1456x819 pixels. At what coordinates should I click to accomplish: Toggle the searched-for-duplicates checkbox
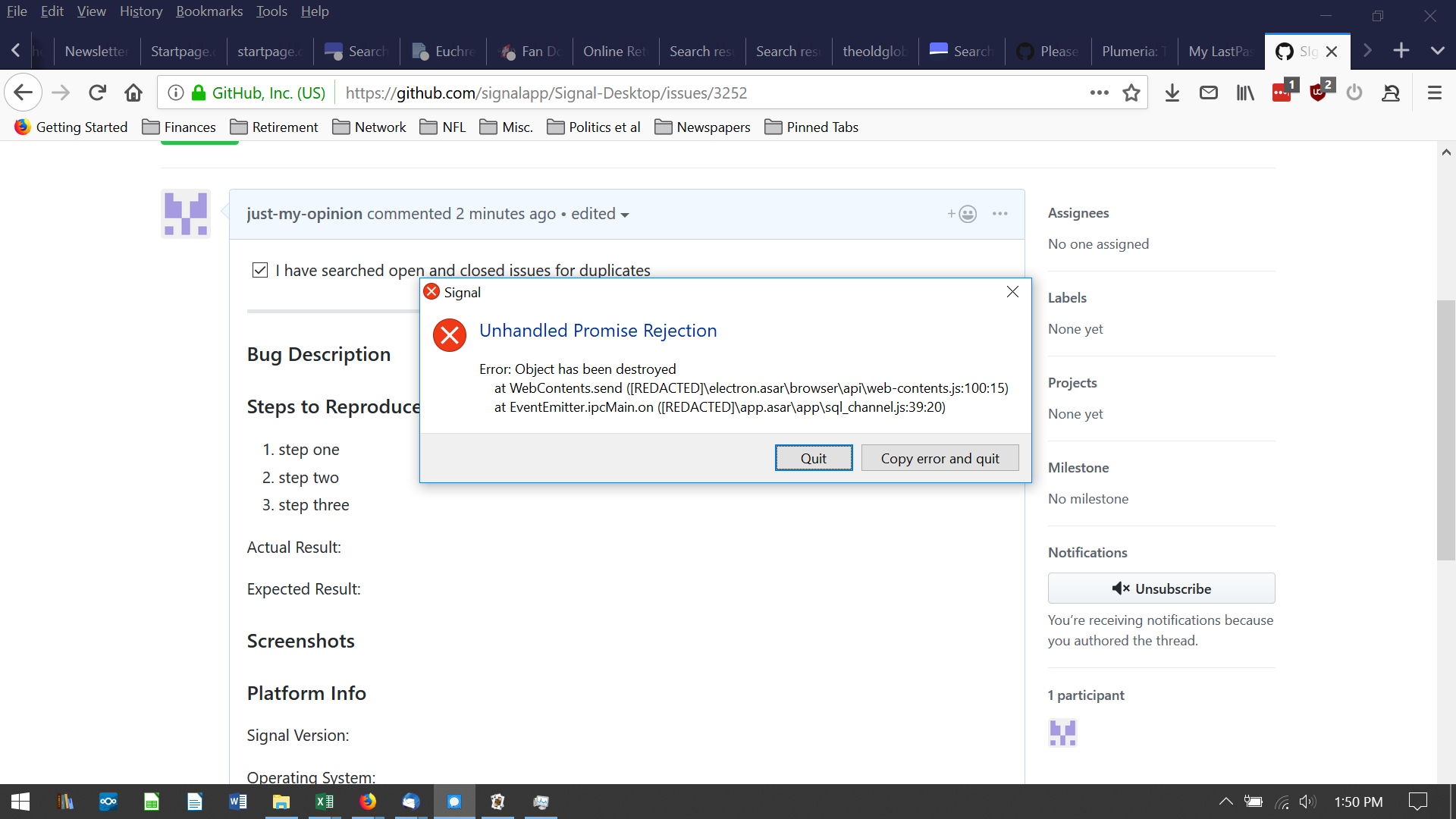(260, 270)
